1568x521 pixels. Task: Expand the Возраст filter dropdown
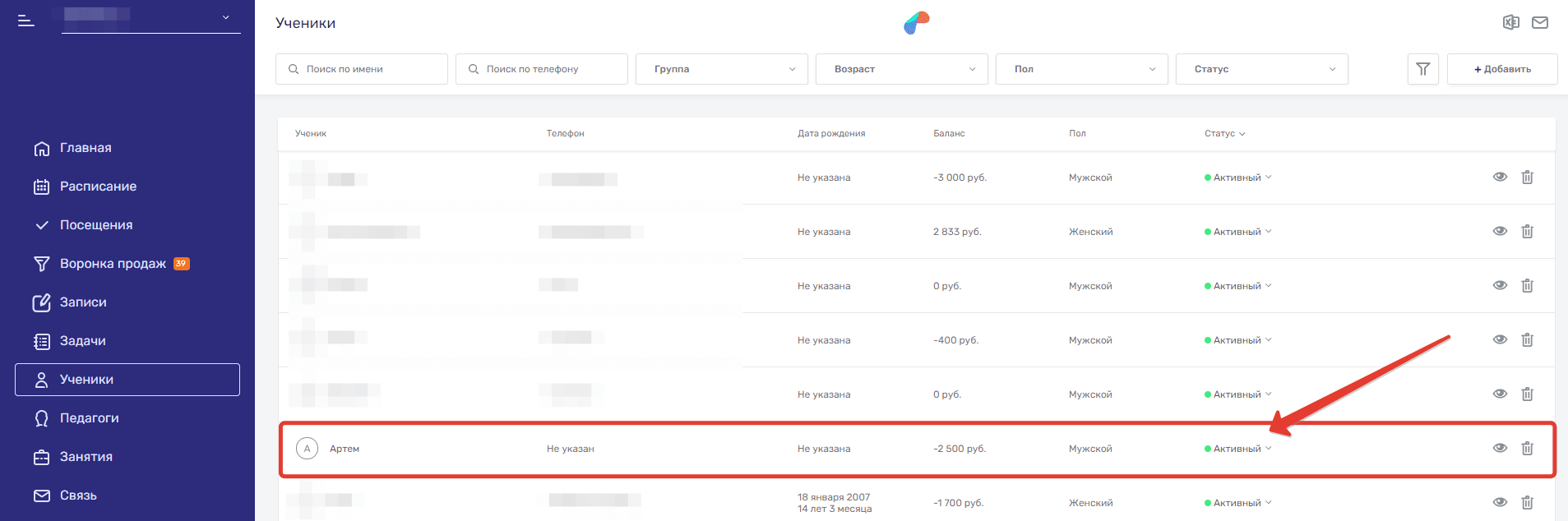pyautogui.click(x=901, y=69)
